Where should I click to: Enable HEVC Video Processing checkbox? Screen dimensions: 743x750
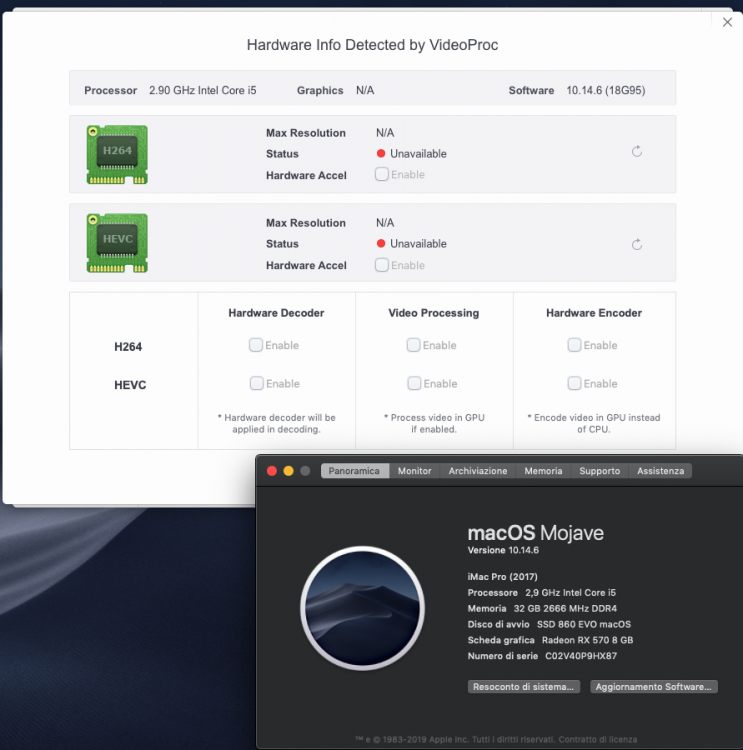[x=414, y=383]
